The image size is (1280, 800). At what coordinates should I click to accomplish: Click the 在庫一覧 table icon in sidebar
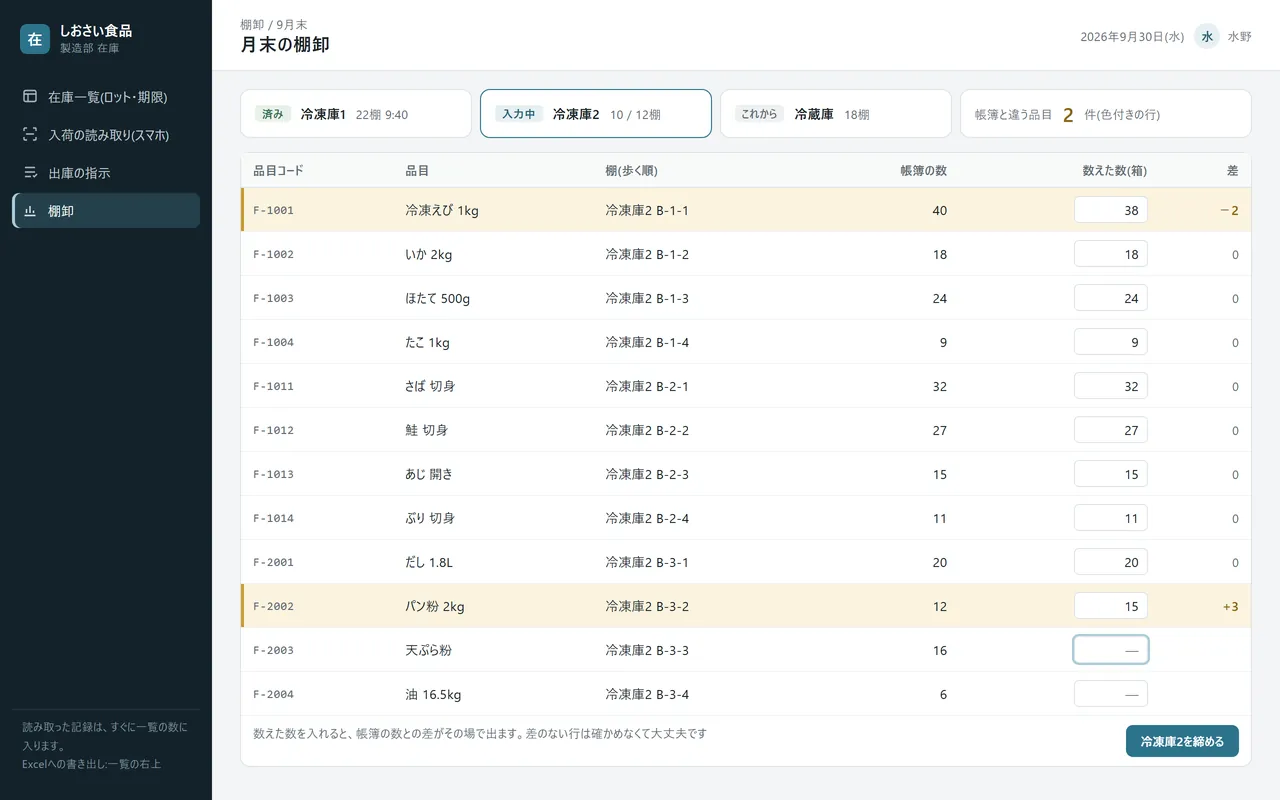[x=30, y=97]
